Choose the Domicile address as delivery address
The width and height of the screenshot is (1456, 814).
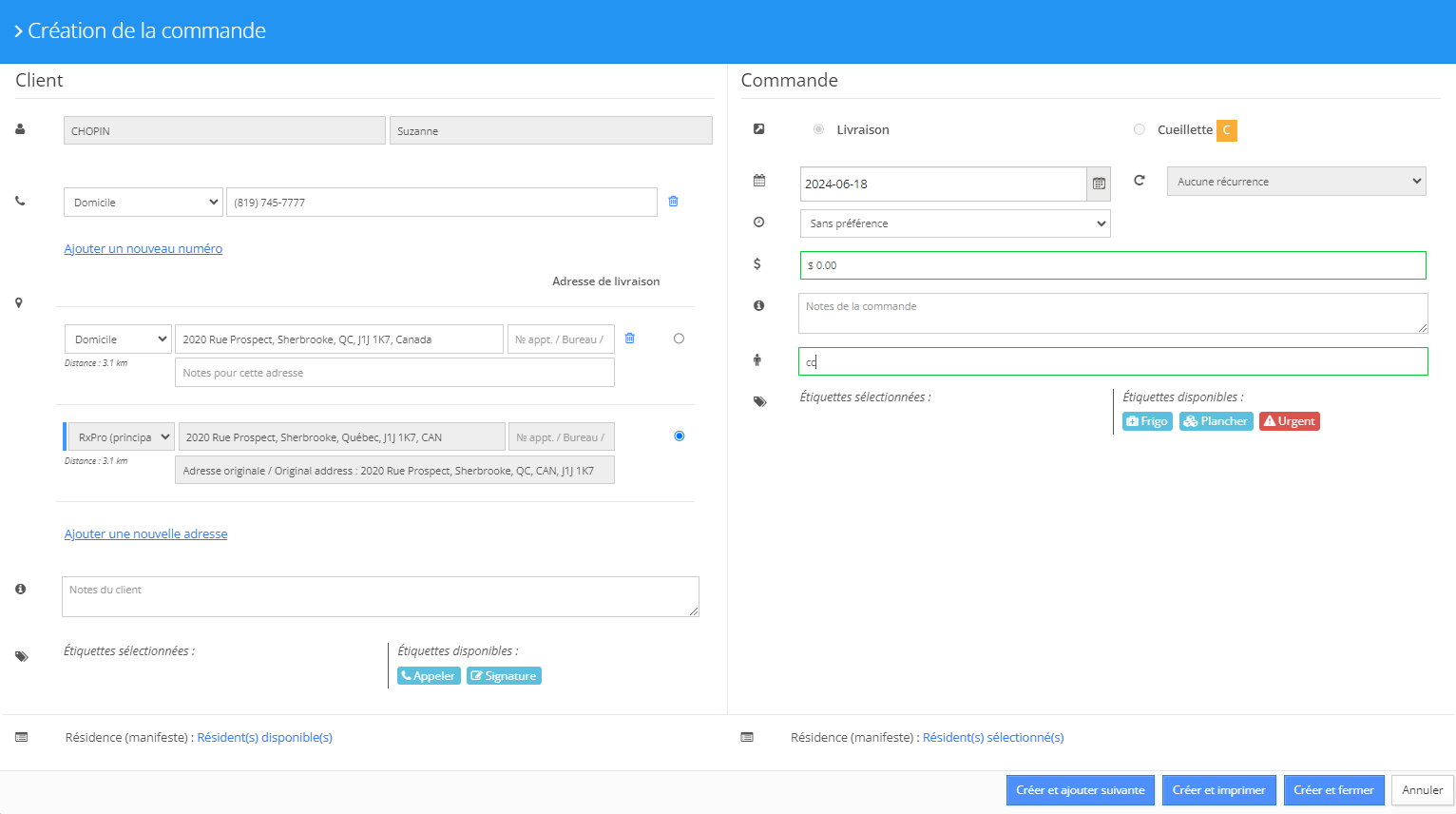pyautogui.click(x=679, y=339)
